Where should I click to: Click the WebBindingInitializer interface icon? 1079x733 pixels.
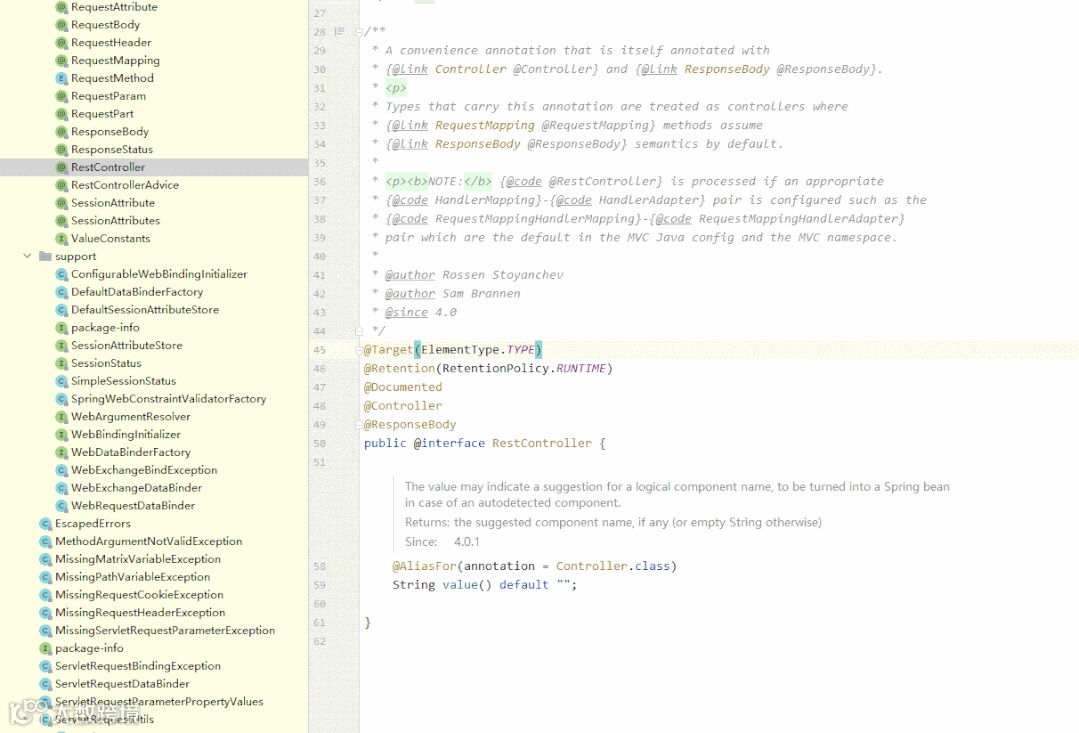tap(61, 435)
